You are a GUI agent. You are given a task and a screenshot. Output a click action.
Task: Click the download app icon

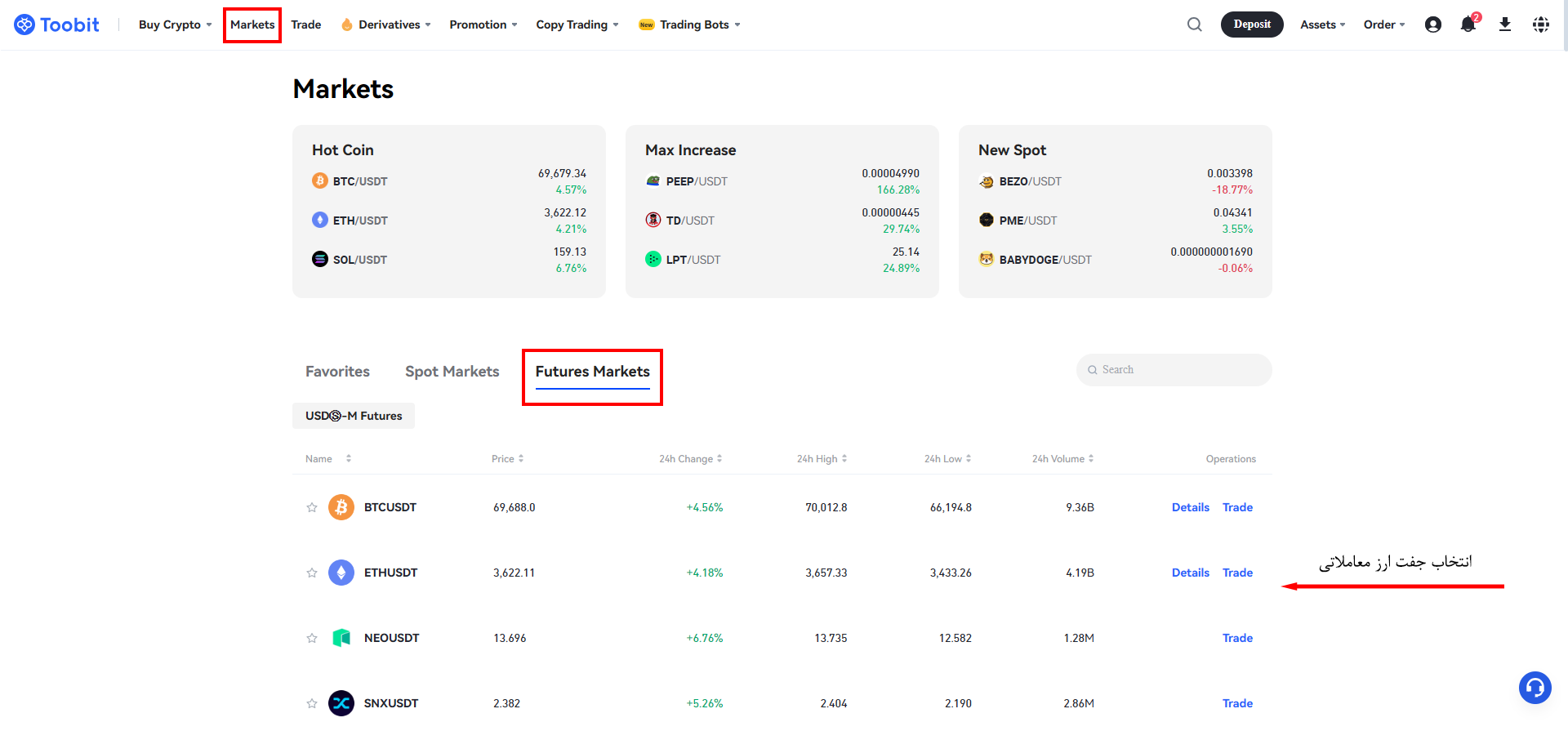[x=1505, y=25]
